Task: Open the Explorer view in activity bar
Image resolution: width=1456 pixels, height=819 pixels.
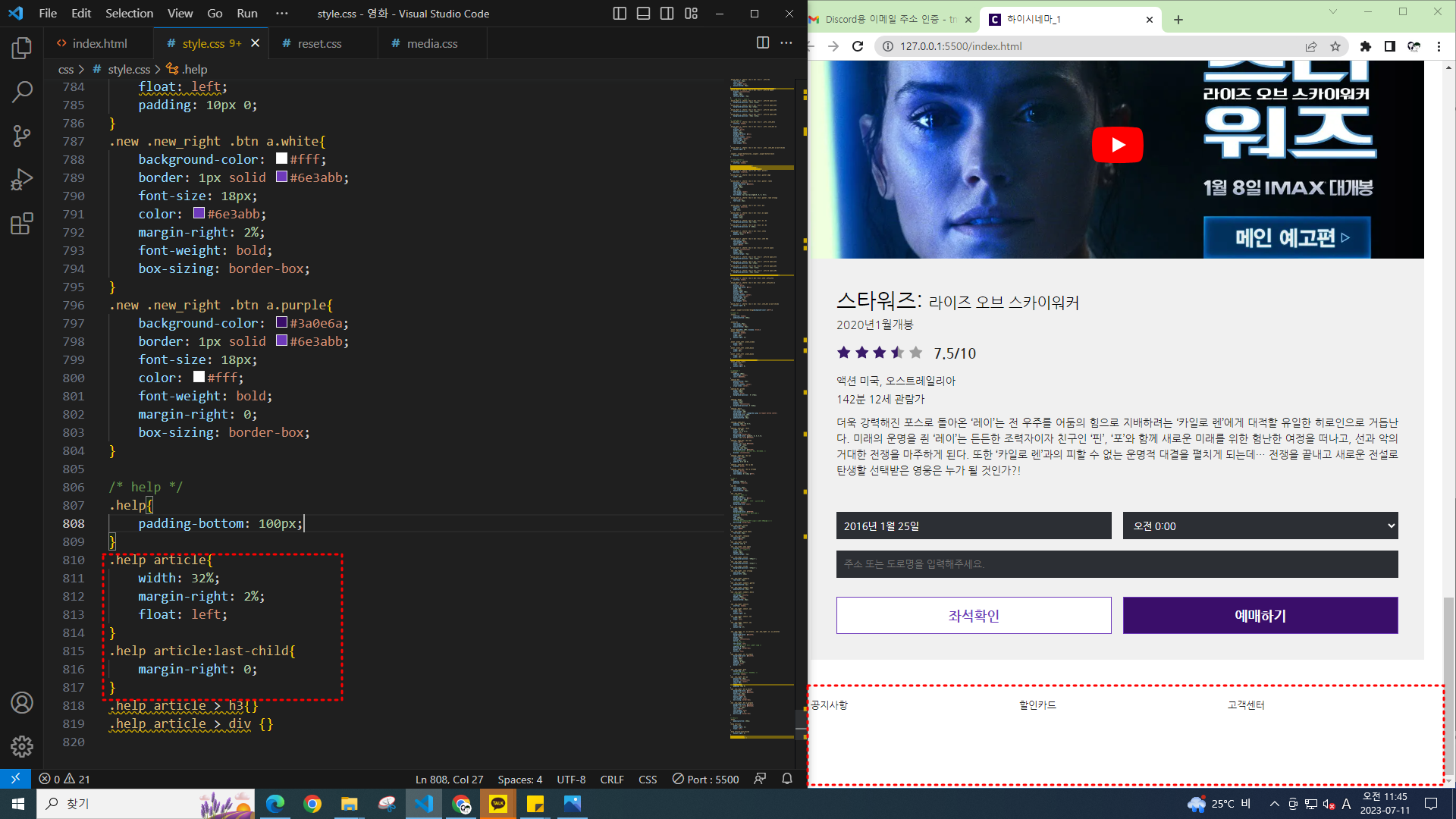Action: point(22,49)
